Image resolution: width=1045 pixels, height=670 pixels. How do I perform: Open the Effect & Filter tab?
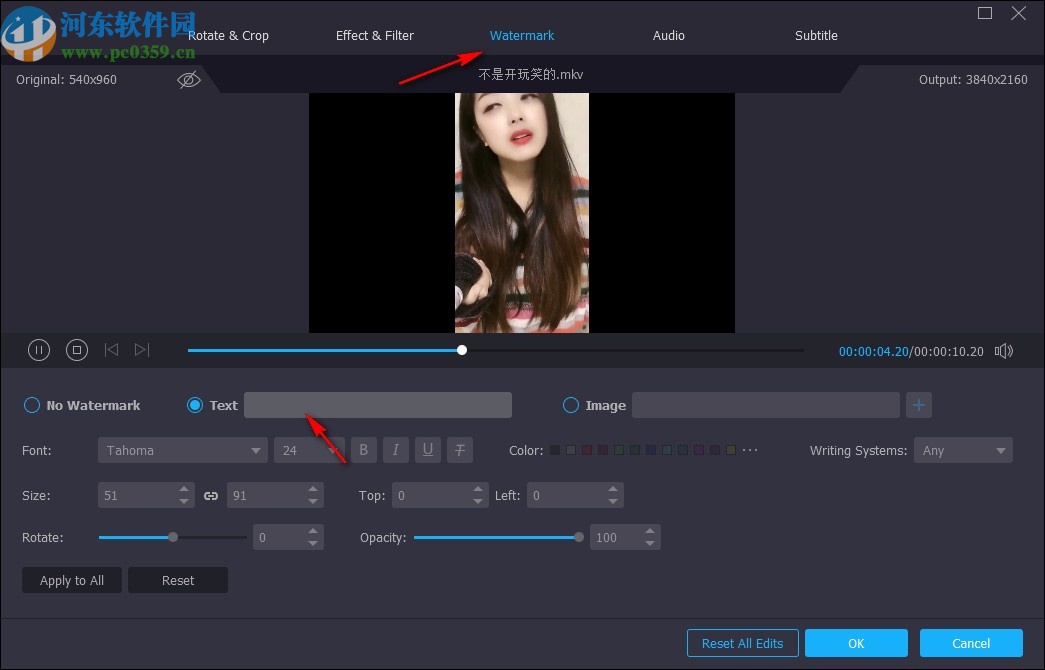[x=374, y=35]
